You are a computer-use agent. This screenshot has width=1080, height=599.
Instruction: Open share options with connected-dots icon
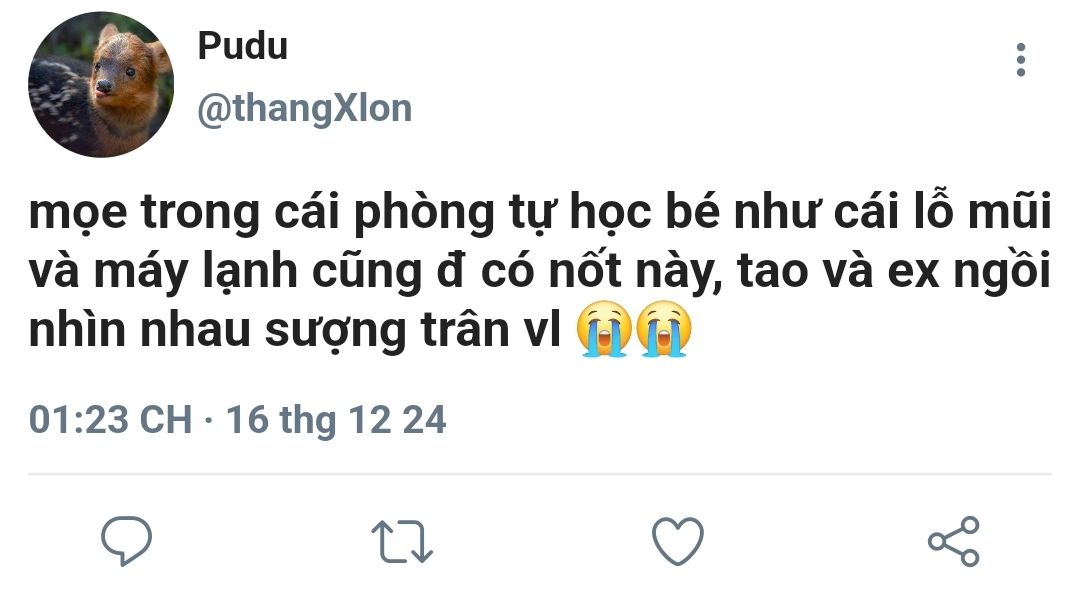[954, 541]
